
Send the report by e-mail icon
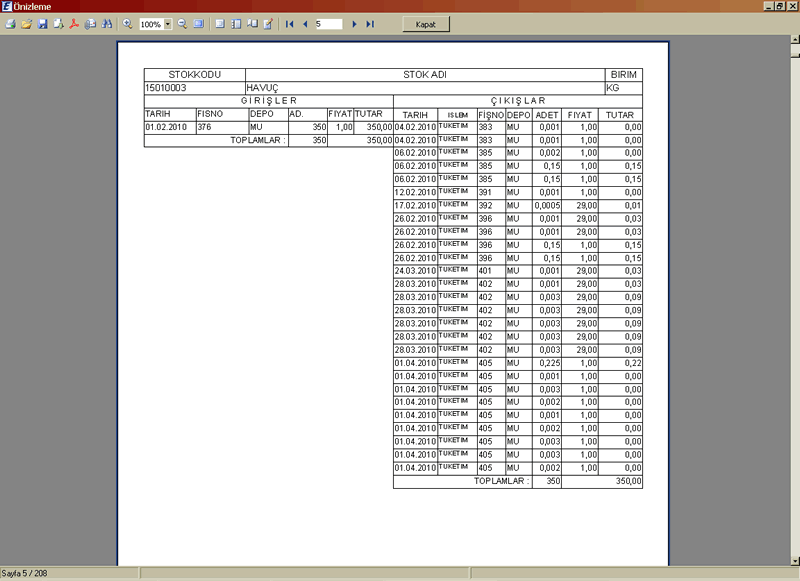[90, 23]
